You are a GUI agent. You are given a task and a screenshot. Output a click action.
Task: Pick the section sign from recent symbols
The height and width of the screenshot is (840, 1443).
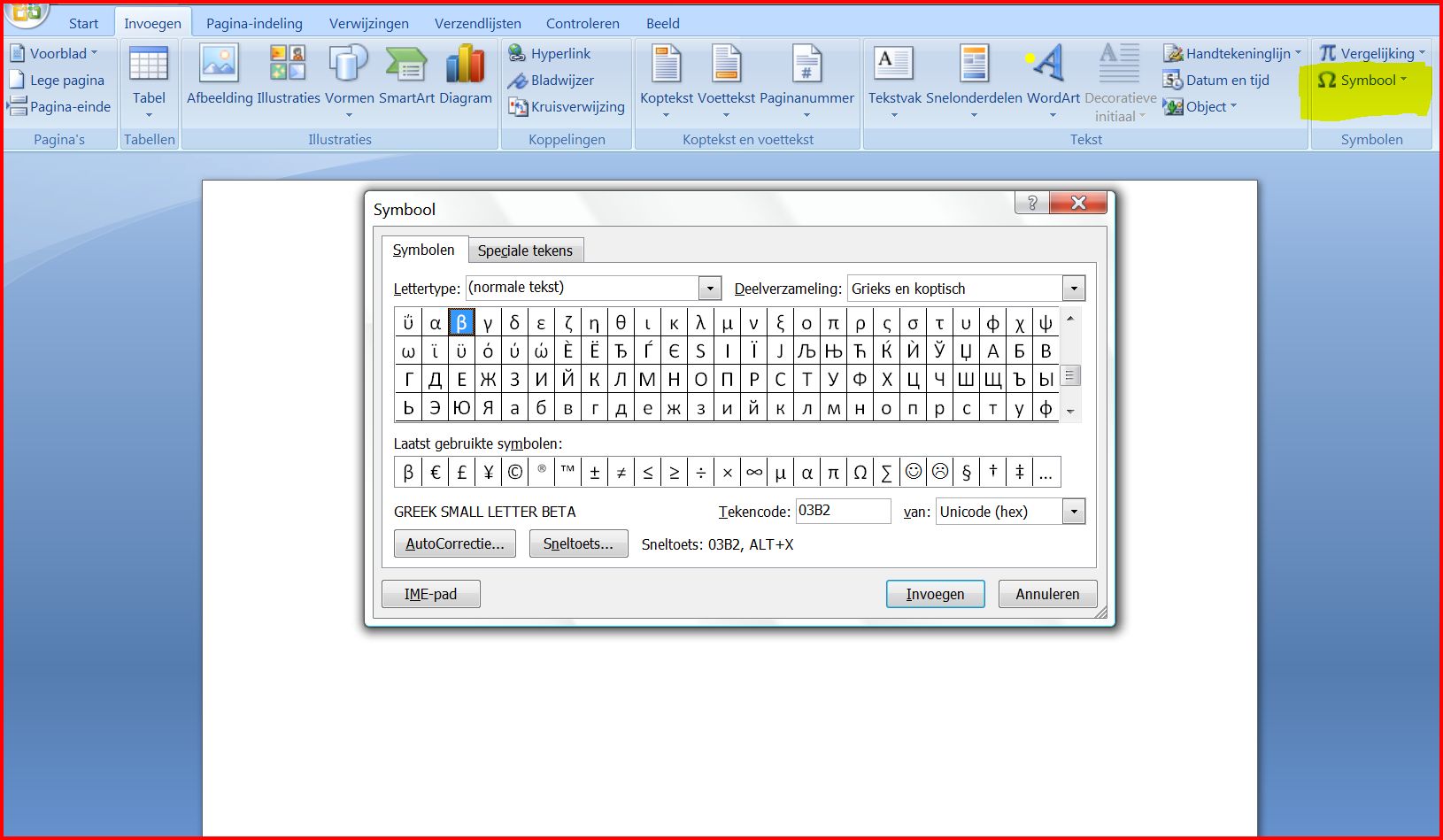click(966, 473)
